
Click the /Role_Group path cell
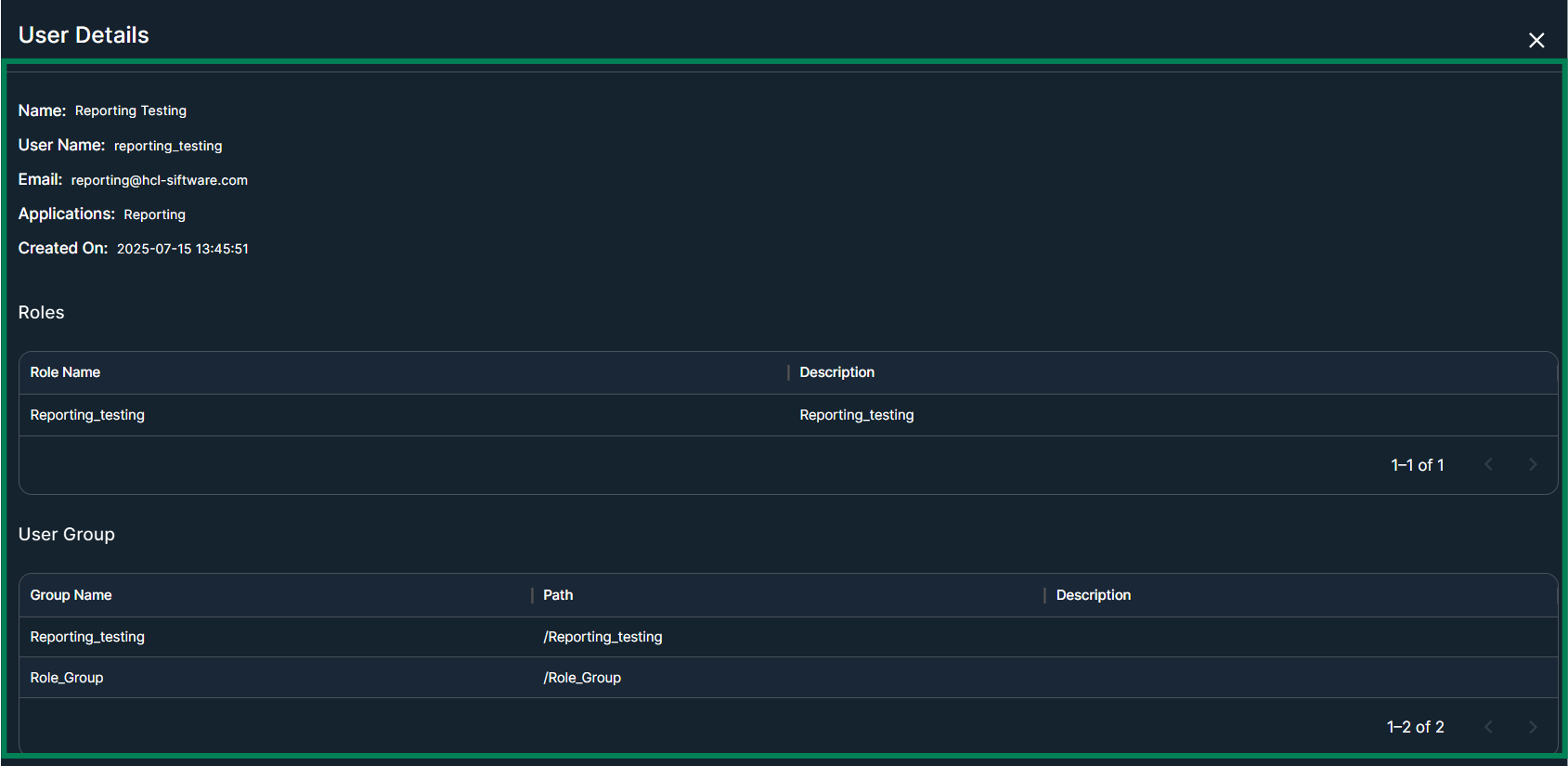(x=582, y=678)
